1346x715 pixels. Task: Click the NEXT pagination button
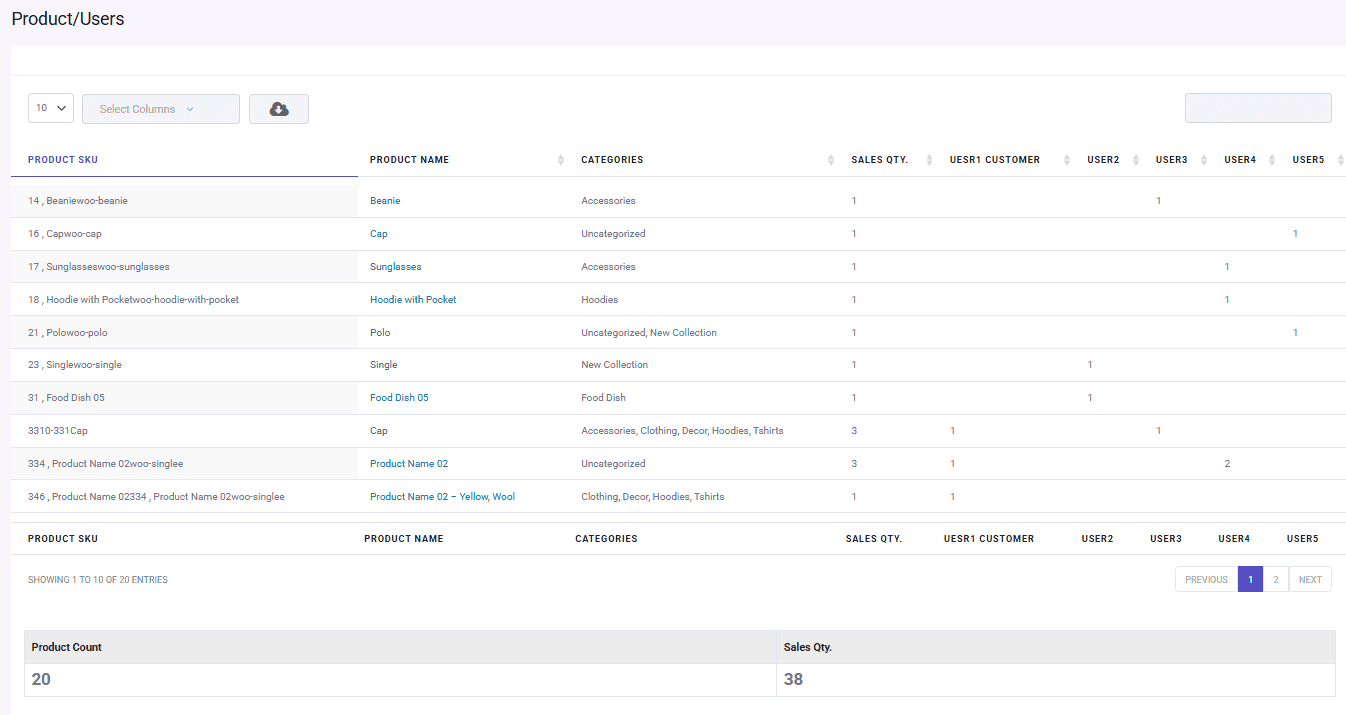pyautogui.click(x=1310, y=579)
